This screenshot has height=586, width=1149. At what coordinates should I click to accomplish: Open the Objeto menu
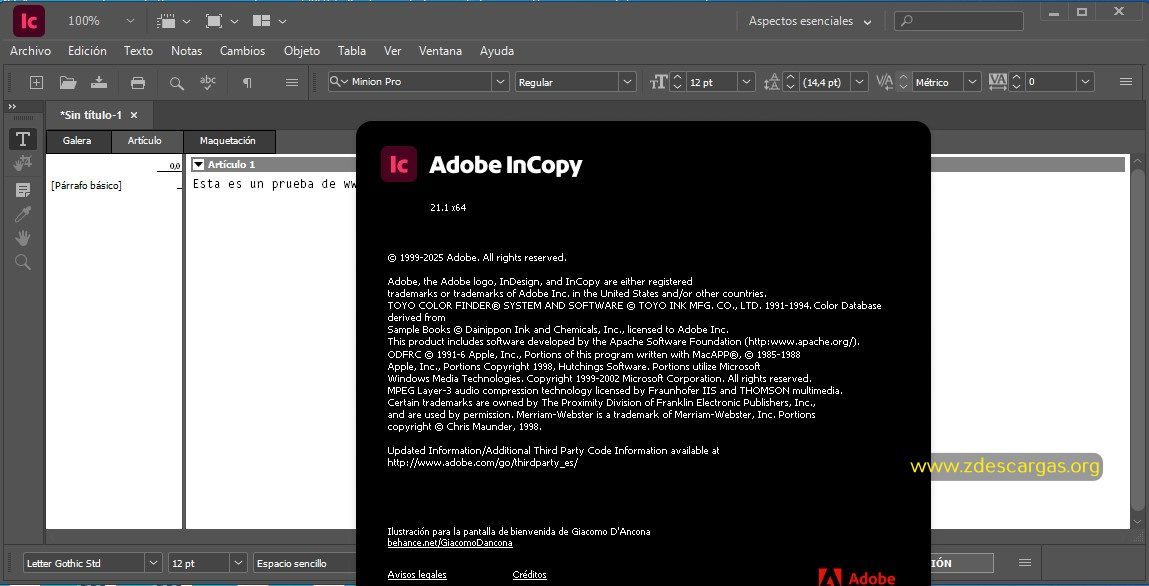[302, 51]
